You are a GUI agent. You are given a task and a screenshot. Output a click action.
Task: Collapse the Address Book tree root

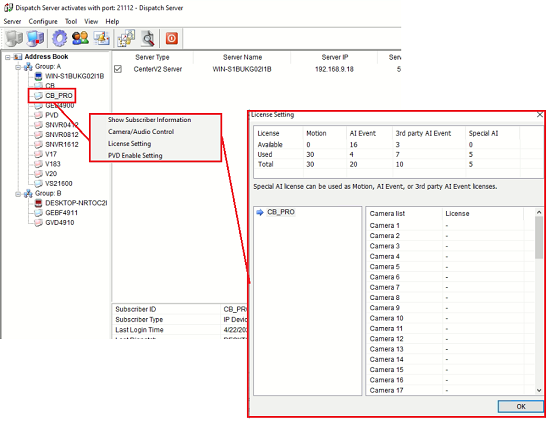(7, 57)
